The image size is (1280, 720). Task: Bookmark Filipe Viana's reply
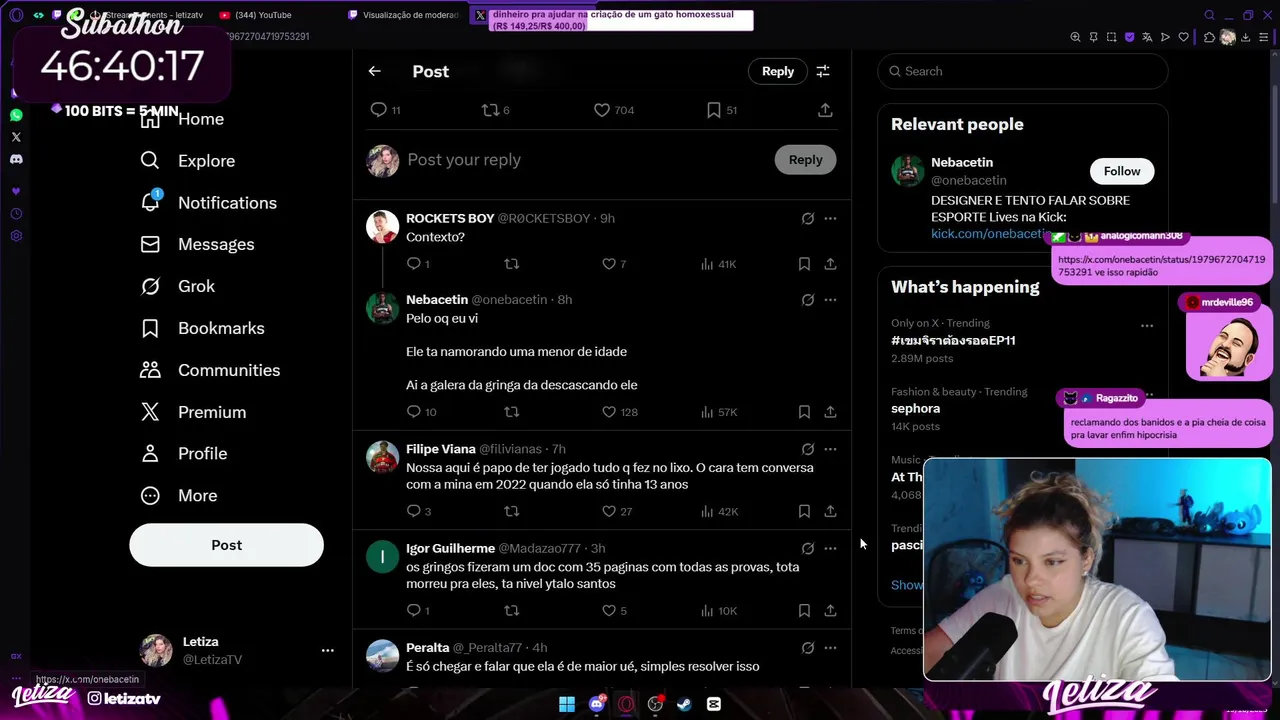point(804,511)
